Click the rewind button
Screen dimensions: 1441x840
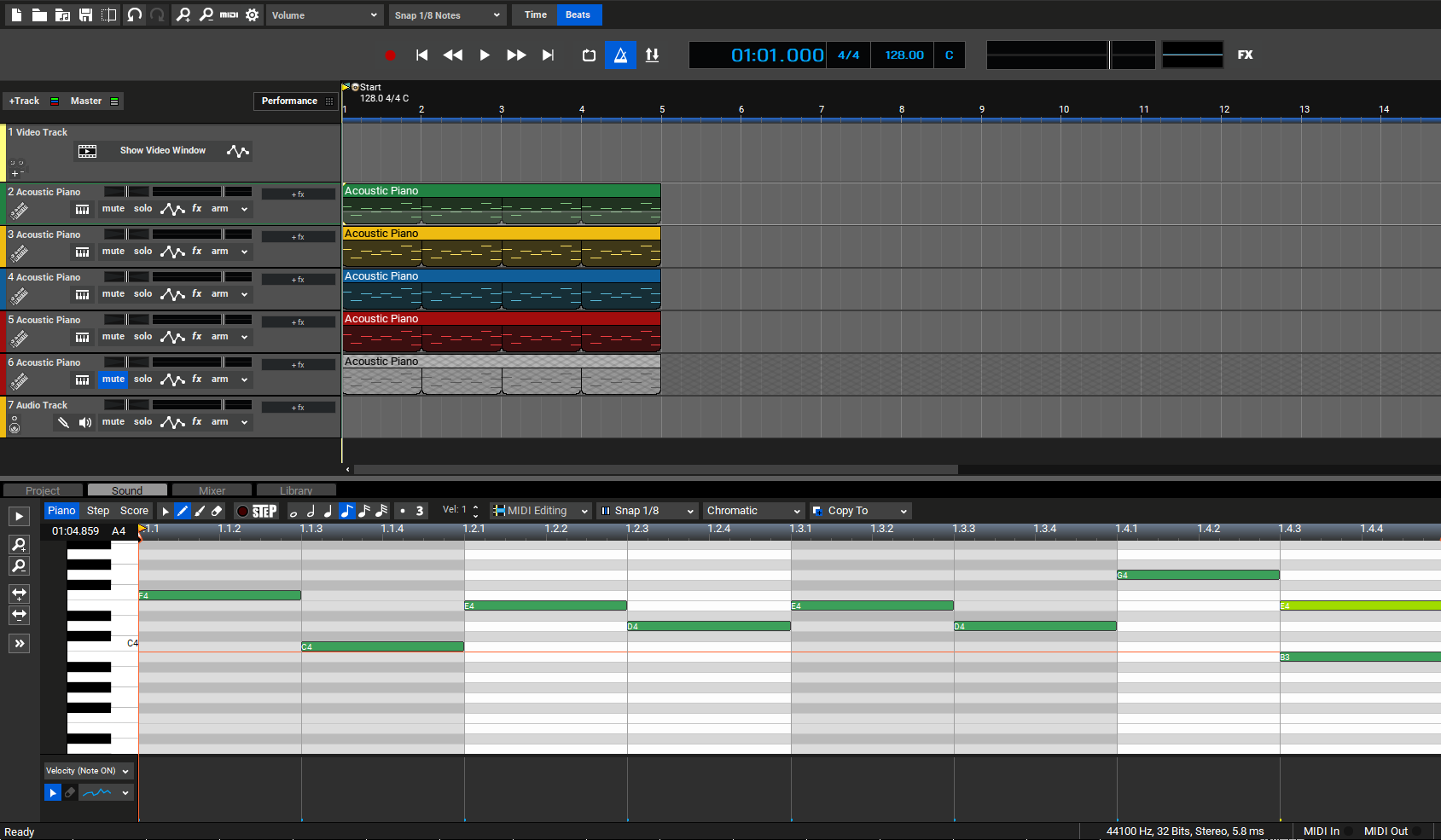[452, 55]
